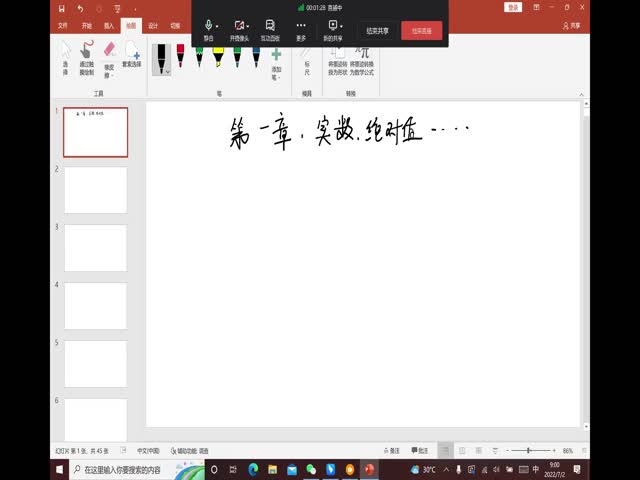
Task: Open microphone options arrow beside mute icon
Action: (217, 26)
